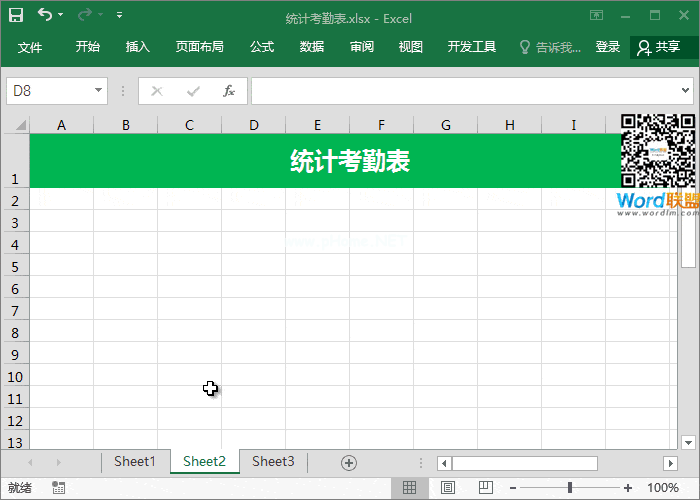This screenshot has width=700, height=500.
Task: Click the horizontal scrollbar thumb
Action: (525, 463)
